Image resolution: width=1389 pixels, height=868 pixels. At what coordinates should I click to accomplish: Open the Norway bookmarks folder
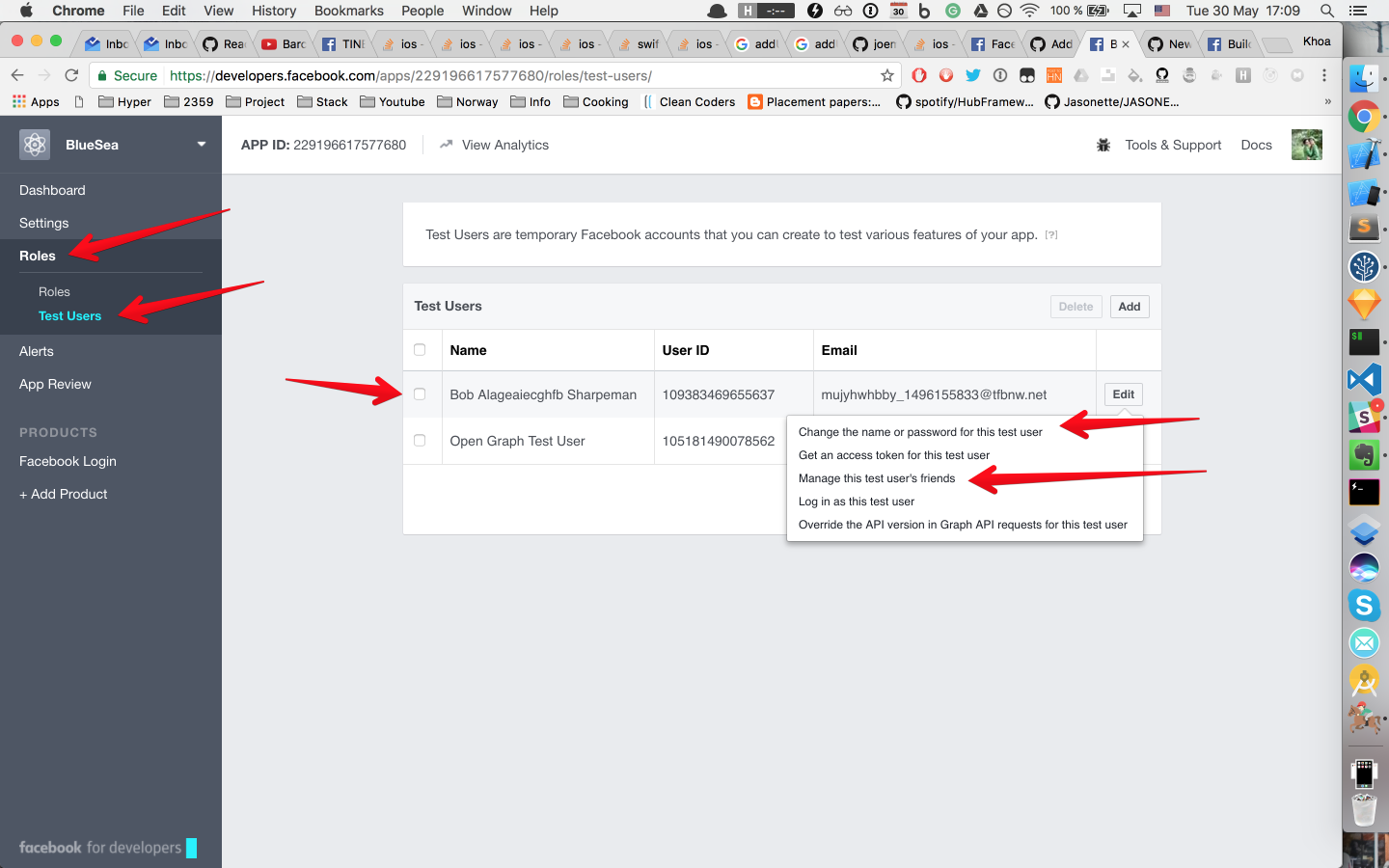pyautogui.click(x=468, y=101)
